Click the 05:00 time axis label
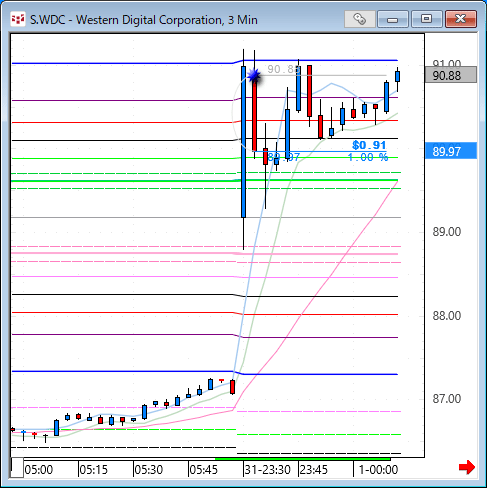Viewport: 487px width, 488px height. point(39,470)
